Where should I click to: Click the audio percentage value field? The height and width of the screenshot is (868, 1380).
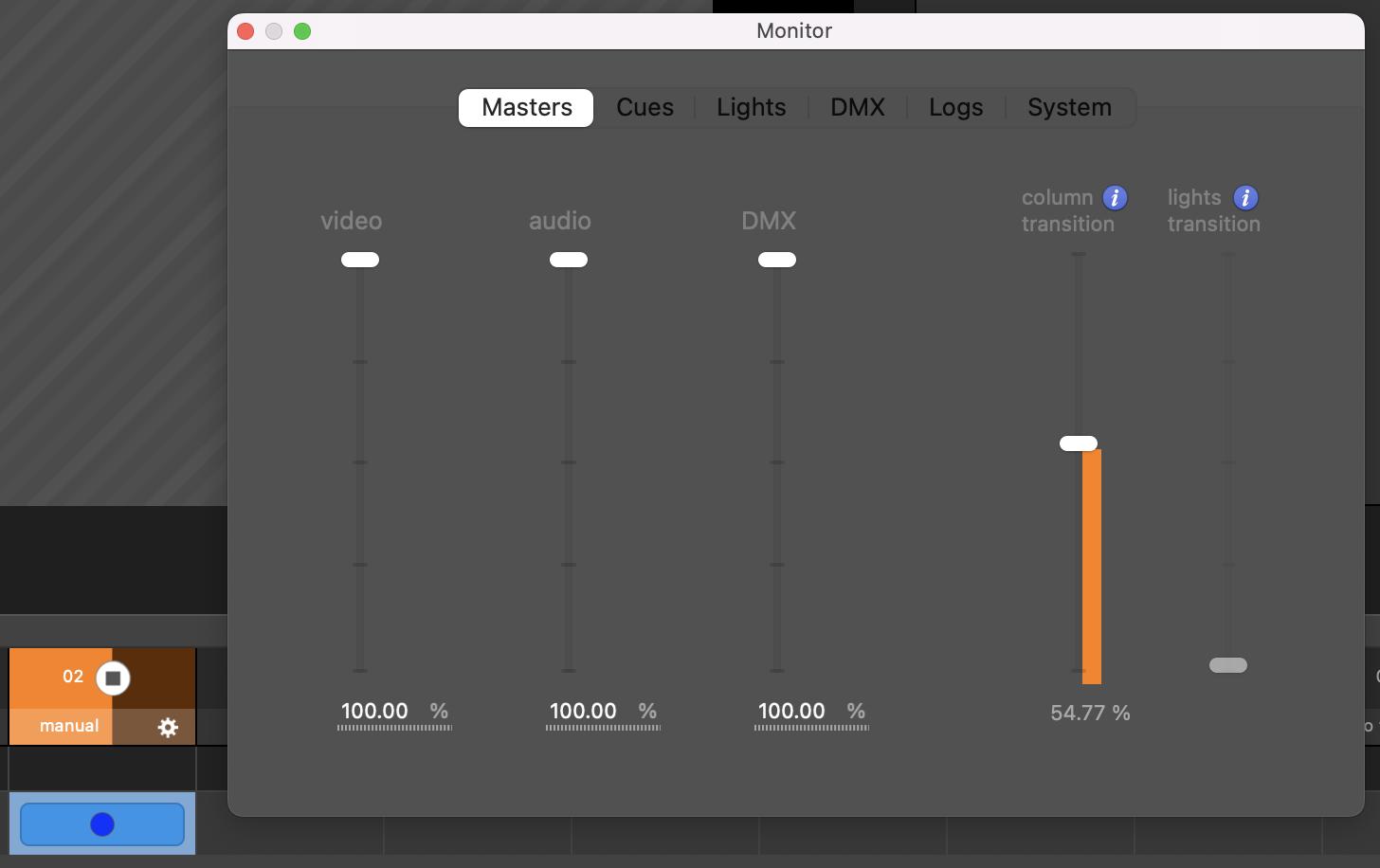[584, 712]
